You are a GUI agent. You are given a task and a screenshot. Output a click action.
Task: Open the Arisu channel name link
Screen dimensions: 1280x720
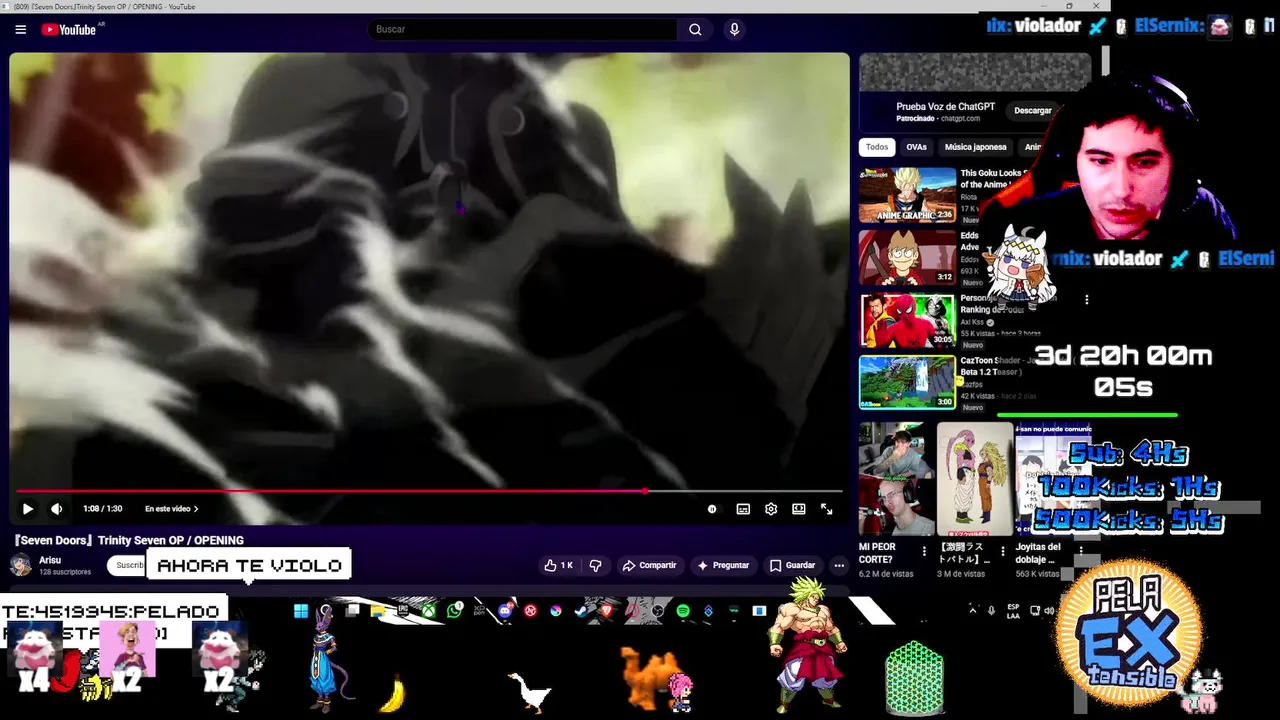pyautogui.click(x=50, y=560)
